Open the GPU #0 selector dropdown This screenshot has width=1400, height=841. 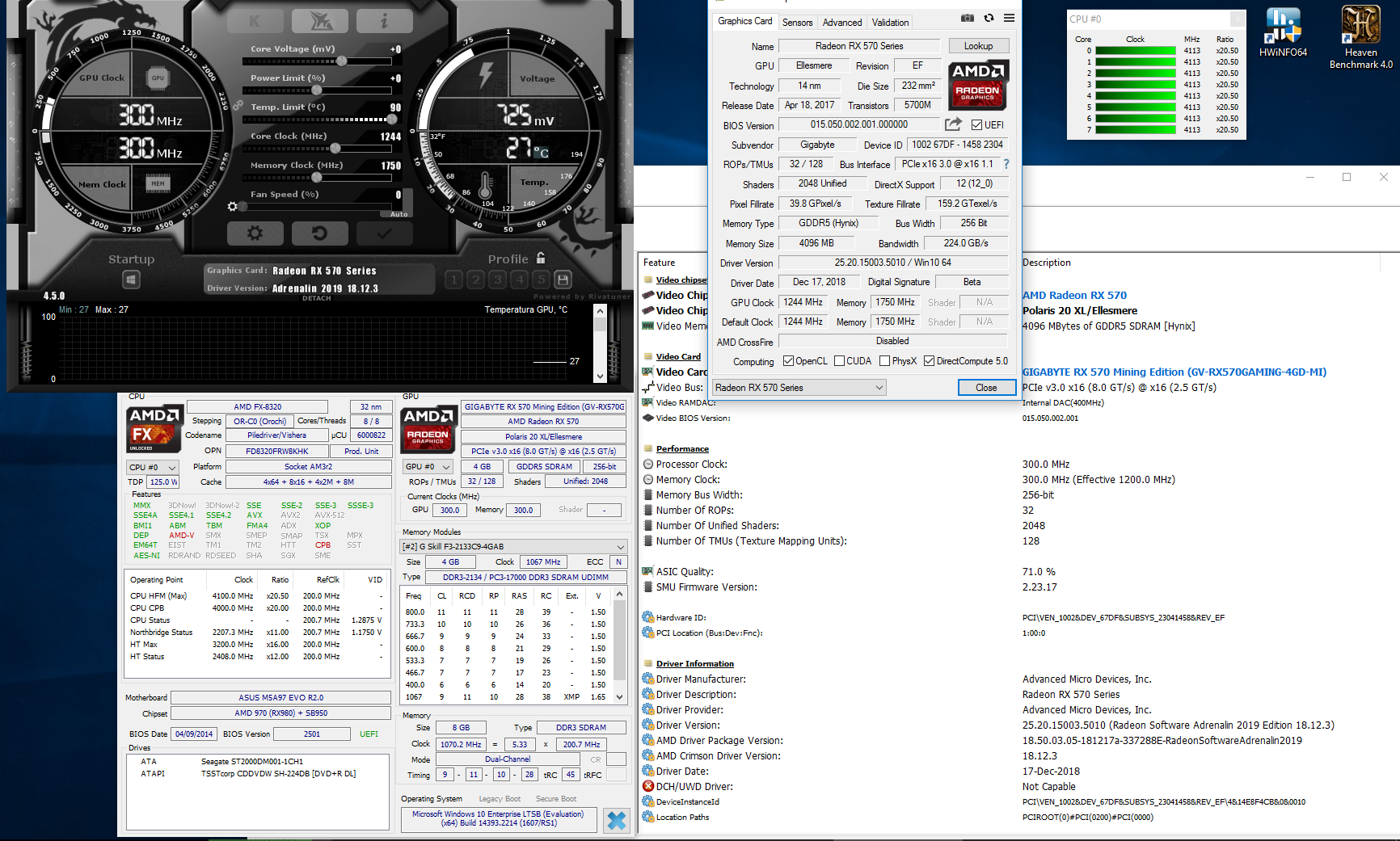428,467
